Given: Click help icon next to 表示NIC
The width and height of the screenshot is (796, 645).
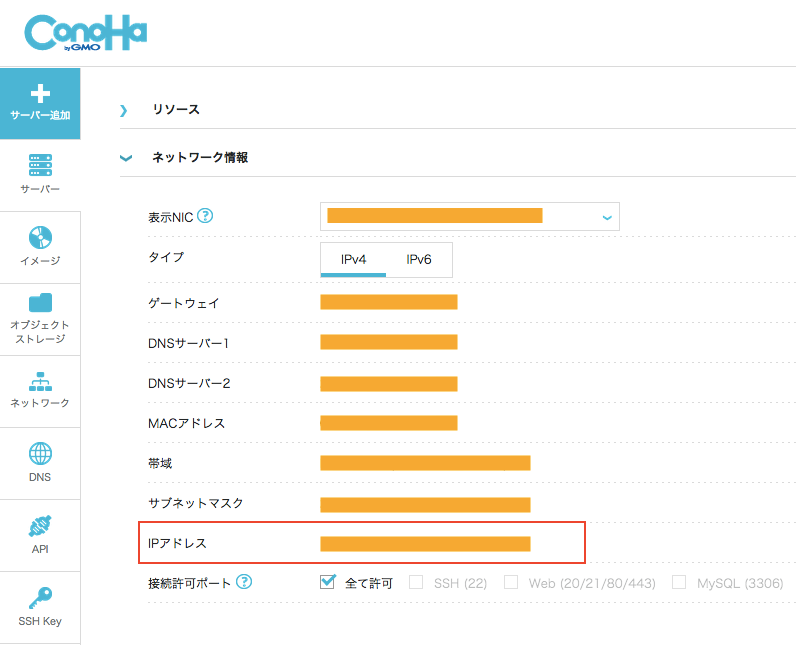Looking at the screenshot, I should (205, 216).
